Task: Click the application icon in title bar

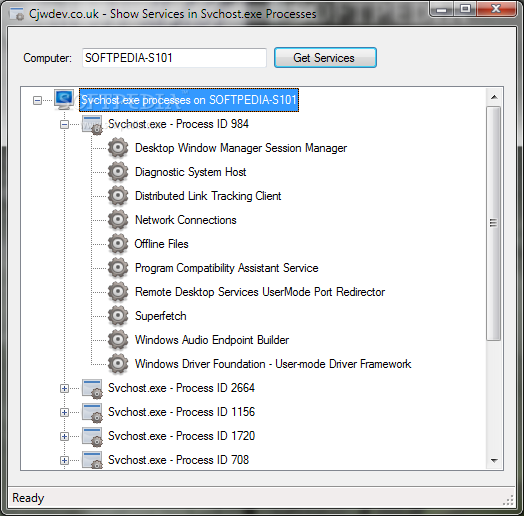Action: click(16, 14)
